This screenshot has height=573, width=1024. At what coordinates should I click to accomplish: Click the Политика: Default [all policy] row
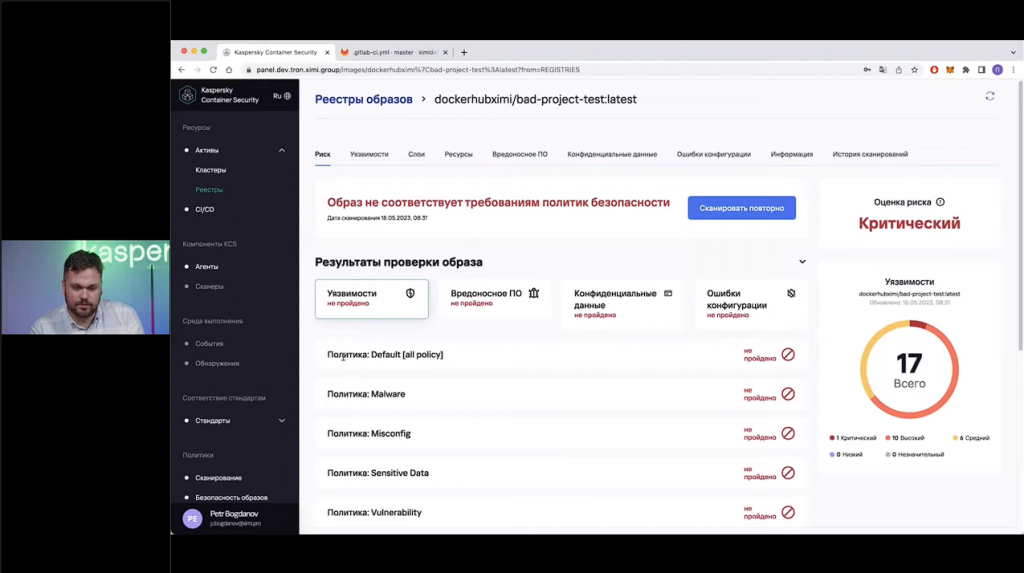561,355
